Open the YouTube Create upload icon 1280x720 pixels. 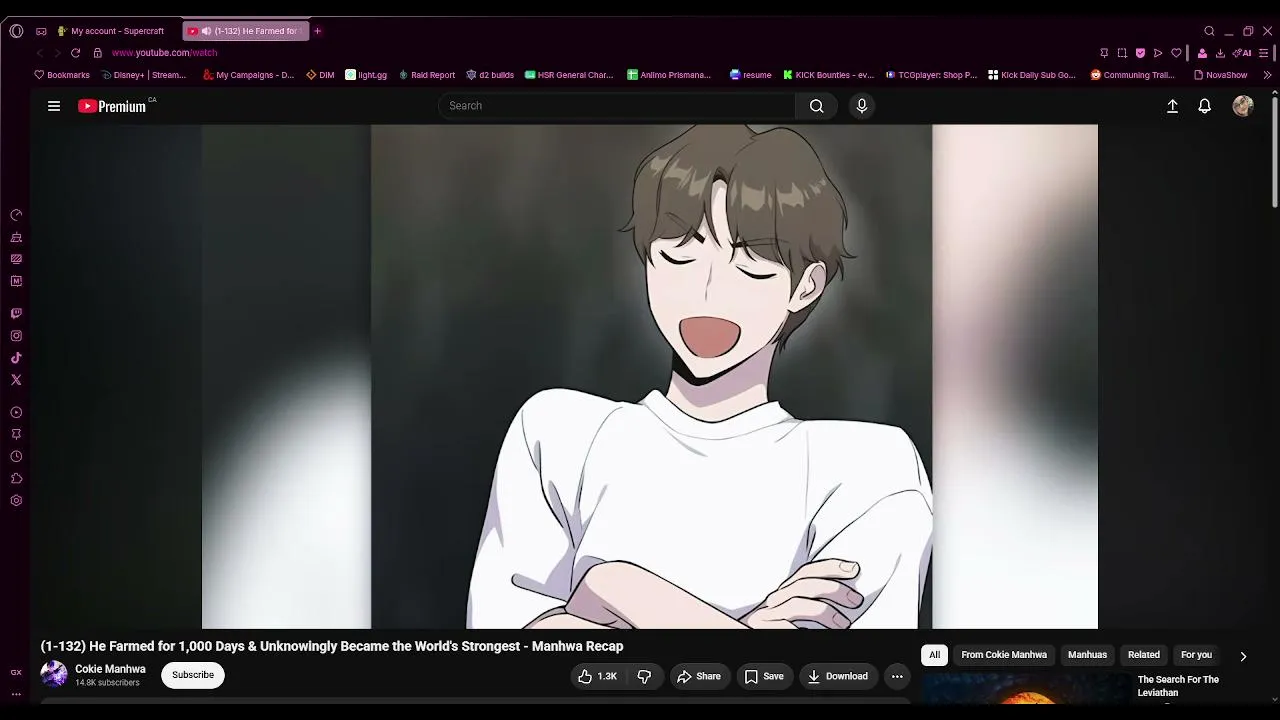[1173, 106]
